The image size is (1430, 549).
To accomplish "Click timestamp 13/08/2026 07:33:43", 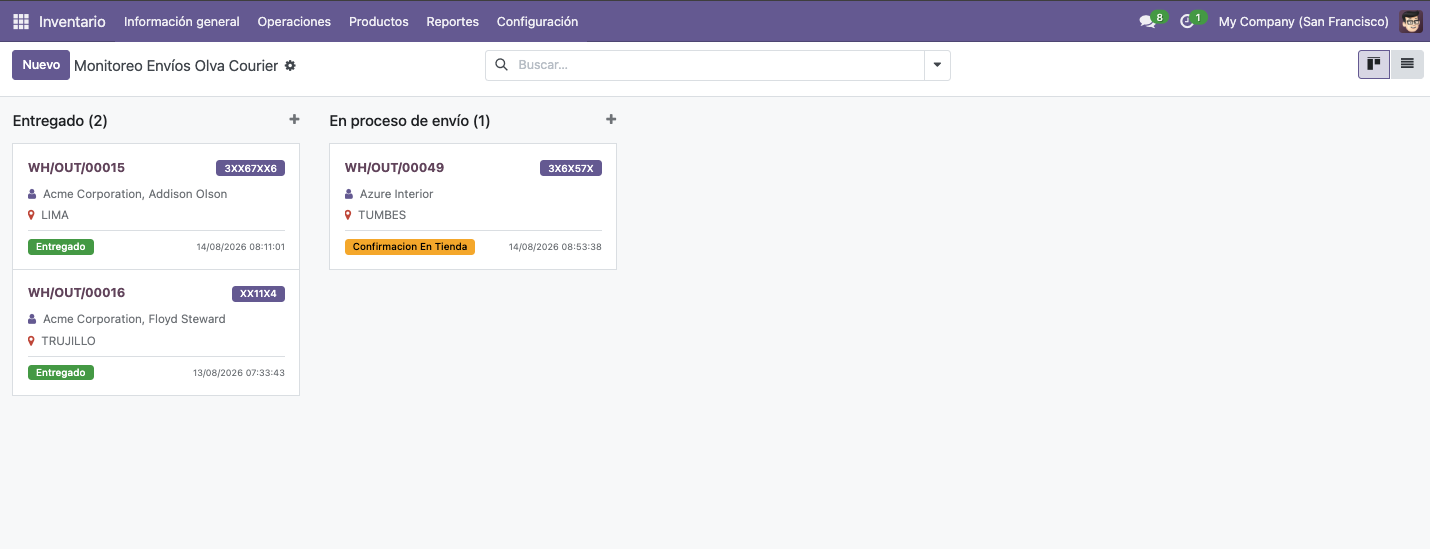I will 239,373.
